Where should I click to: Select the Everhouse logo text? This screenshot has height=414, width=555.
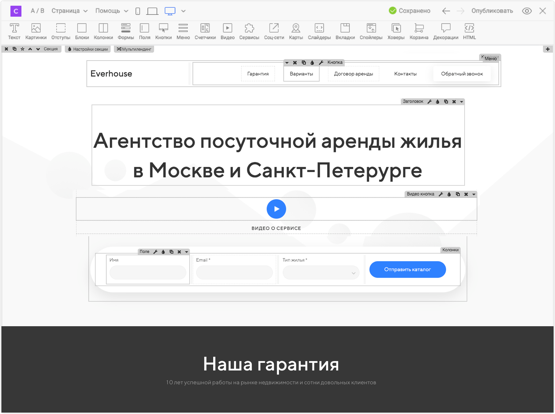[x=111, y=74]
